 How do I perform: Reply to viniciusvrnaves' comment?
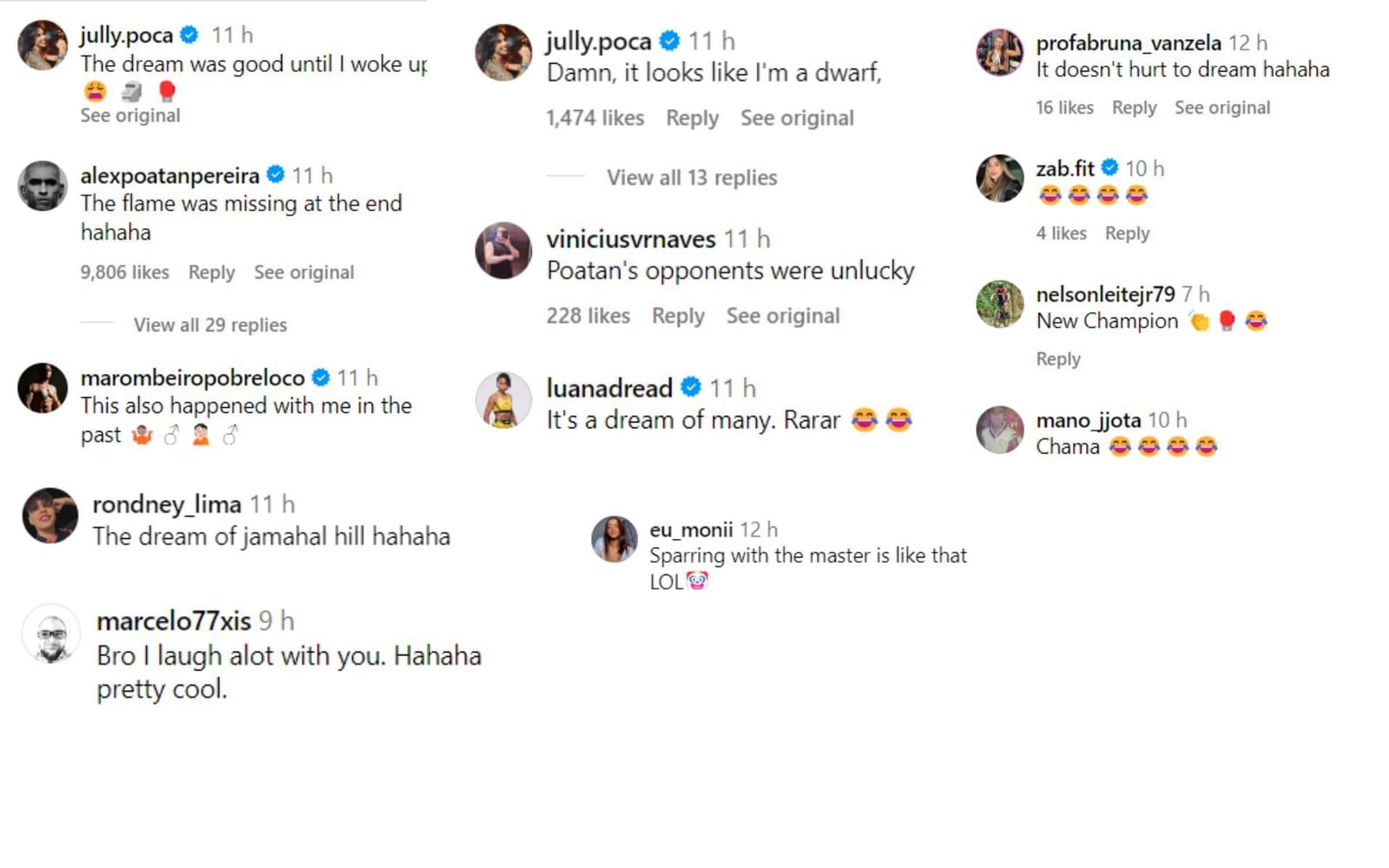(x=678, y=315)
